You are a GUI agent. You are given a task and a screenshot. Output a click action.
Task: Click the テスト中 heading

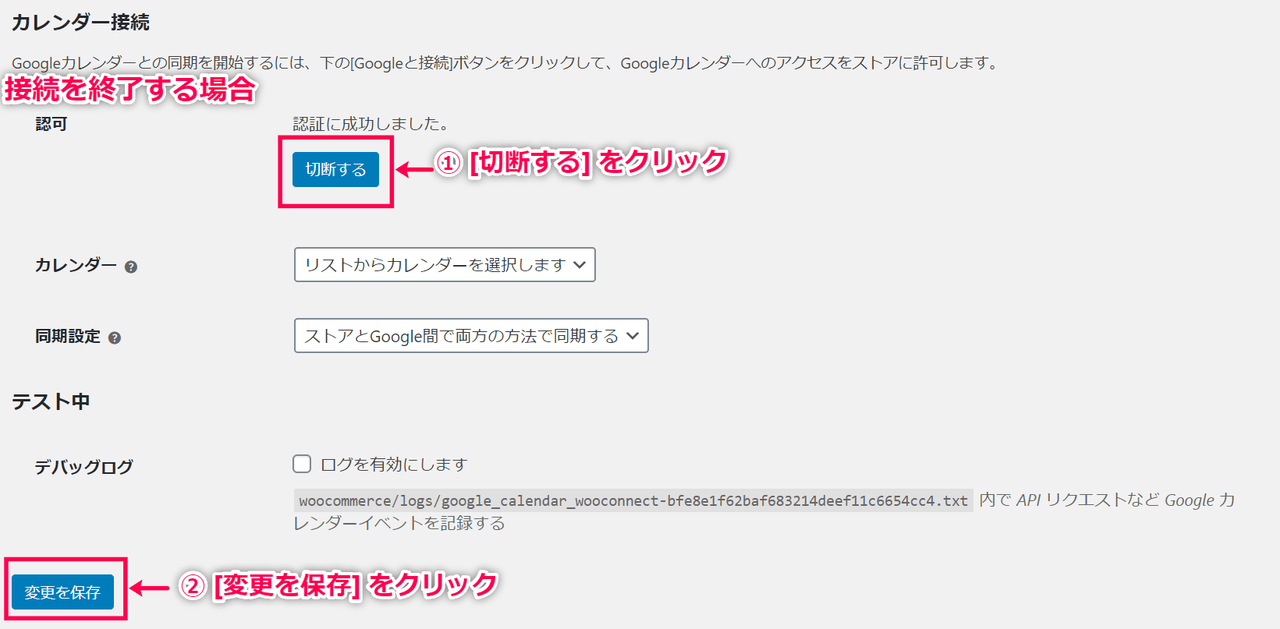pos(51,401)
